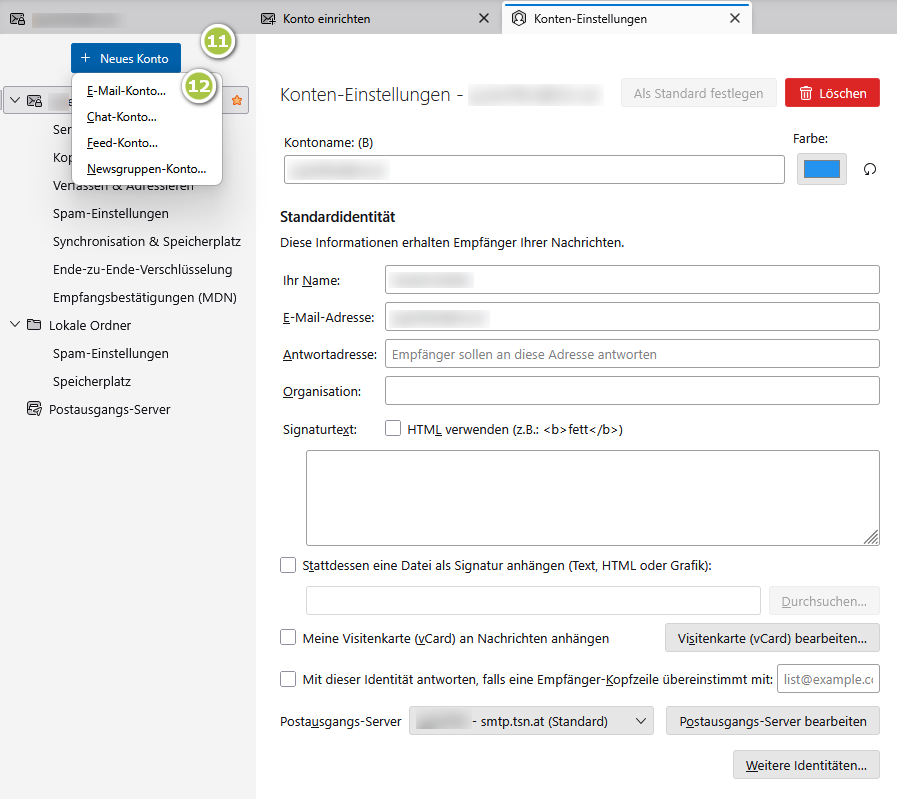Click the Postausgangs-Server icon in the sidebar
This screenshot has width=897, height=799.
tap(34, 409)
